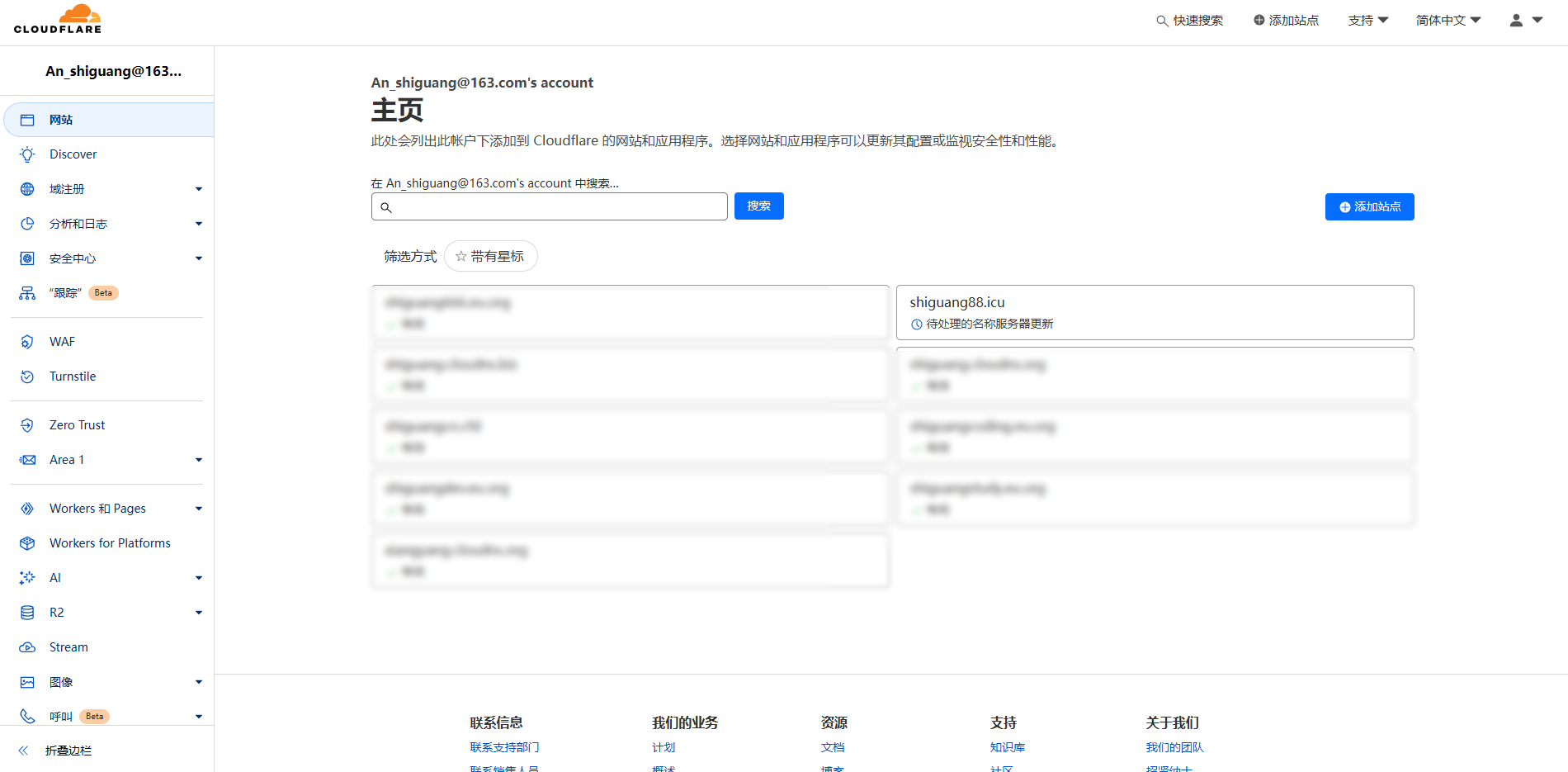Open the Discover sidebar item
Screen dimensions: 1568x772
coord(109,154)
